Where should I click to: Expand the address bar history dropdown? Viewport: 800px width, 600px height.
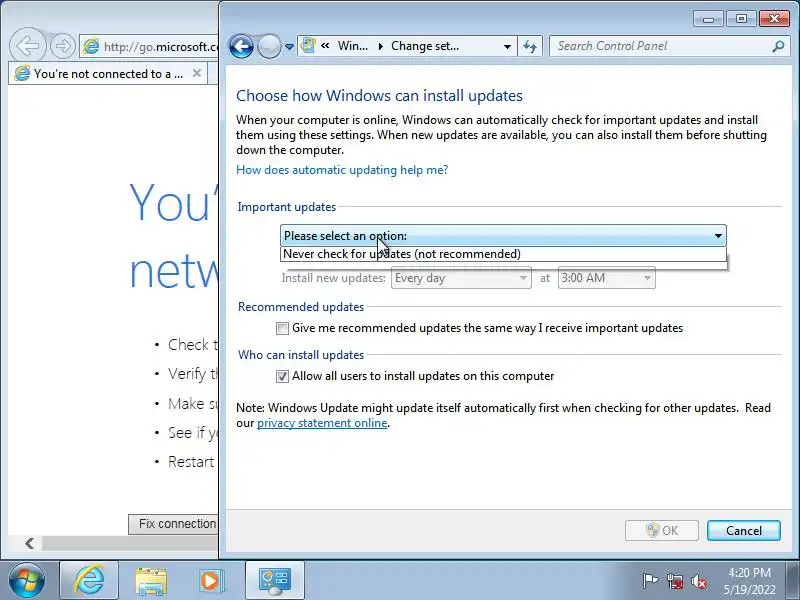coord(507,46)
